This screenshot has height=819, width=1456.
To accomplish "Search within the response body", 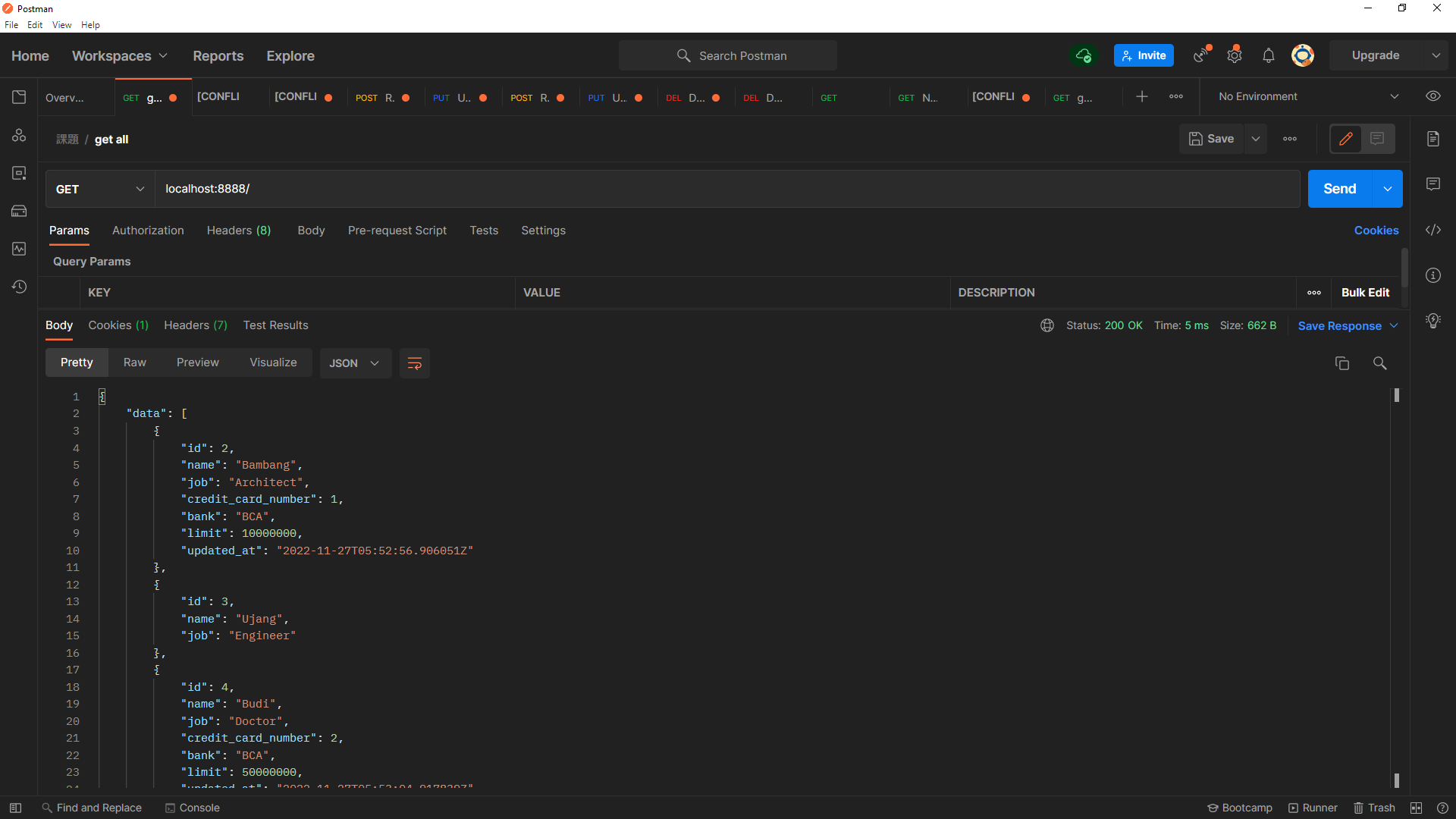I will 1380,363.
